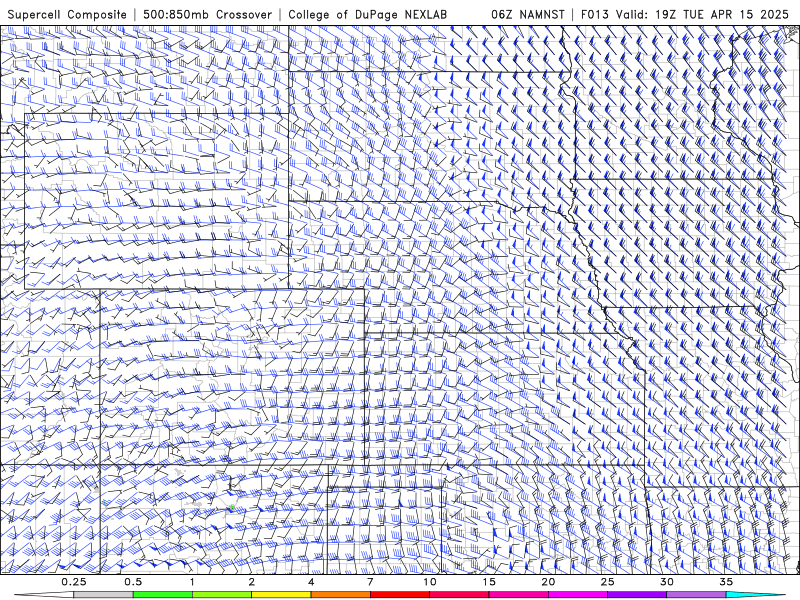Click the magenta legend segment between 20 and 25
800x600 pixels.
[x=578, y=595]
